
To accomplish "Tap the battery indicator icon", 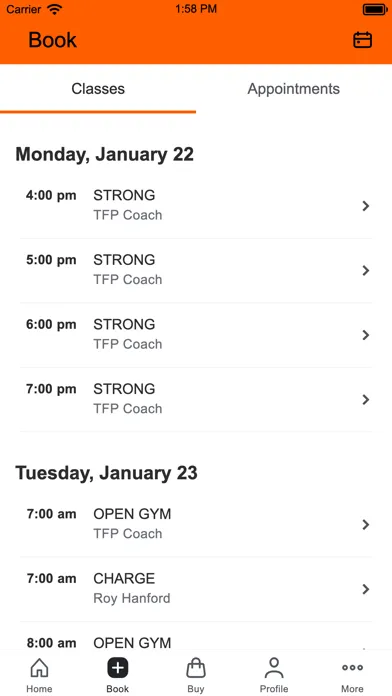I will [375, 9].
